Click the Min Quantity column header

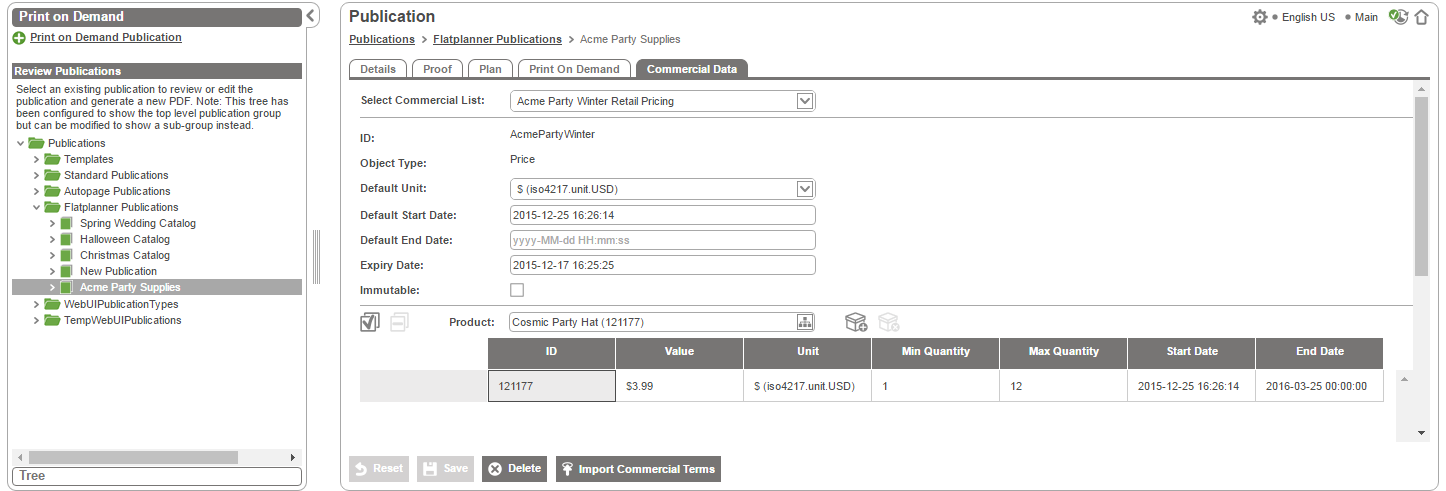coord(936,352)
